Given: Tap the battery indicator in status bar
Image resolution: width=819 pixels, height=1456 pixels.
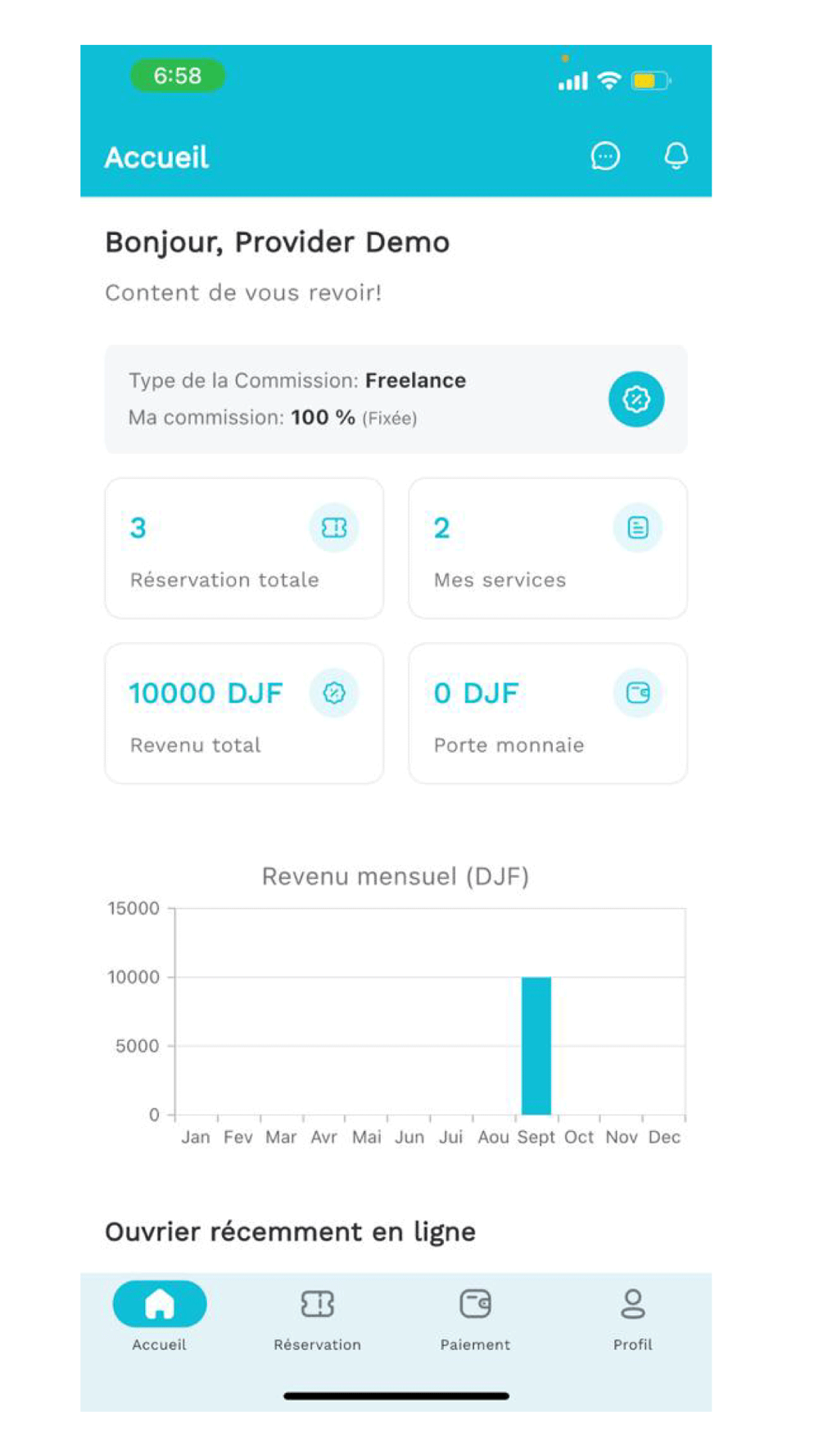Looking at the screenshot, I should [650, 80].
